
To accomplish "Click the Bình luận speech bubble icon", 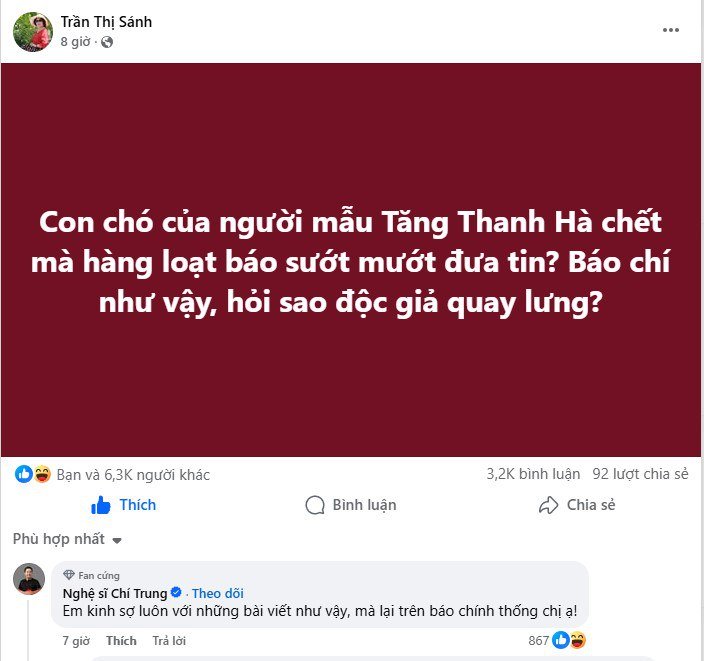I will click(x=315, y=505).
